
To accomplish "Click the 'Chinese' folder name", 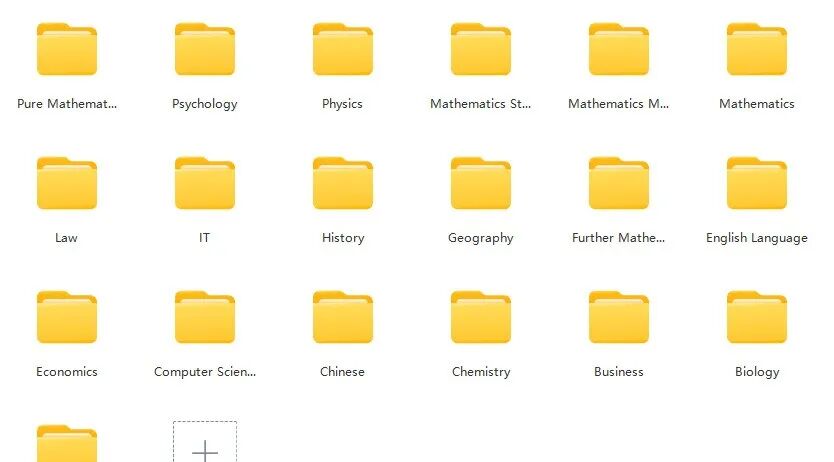I will 343,372.
